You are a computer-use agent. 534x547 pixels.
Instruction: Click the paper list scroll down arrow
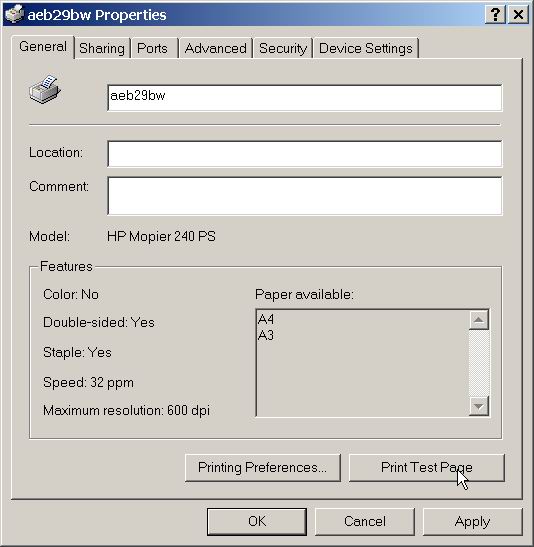[x=479, y=406]
